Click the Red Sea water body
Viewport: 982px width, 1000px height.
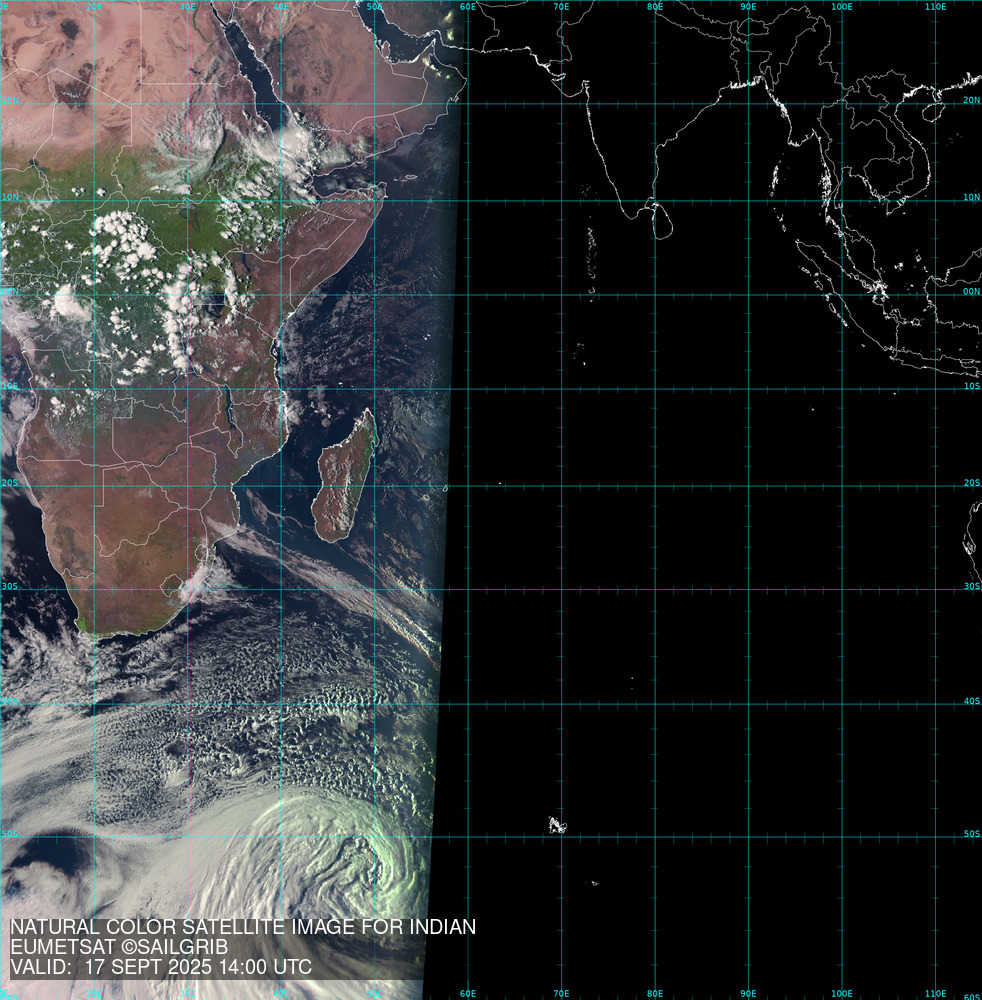pyautogui.click(x=252, y=70)
